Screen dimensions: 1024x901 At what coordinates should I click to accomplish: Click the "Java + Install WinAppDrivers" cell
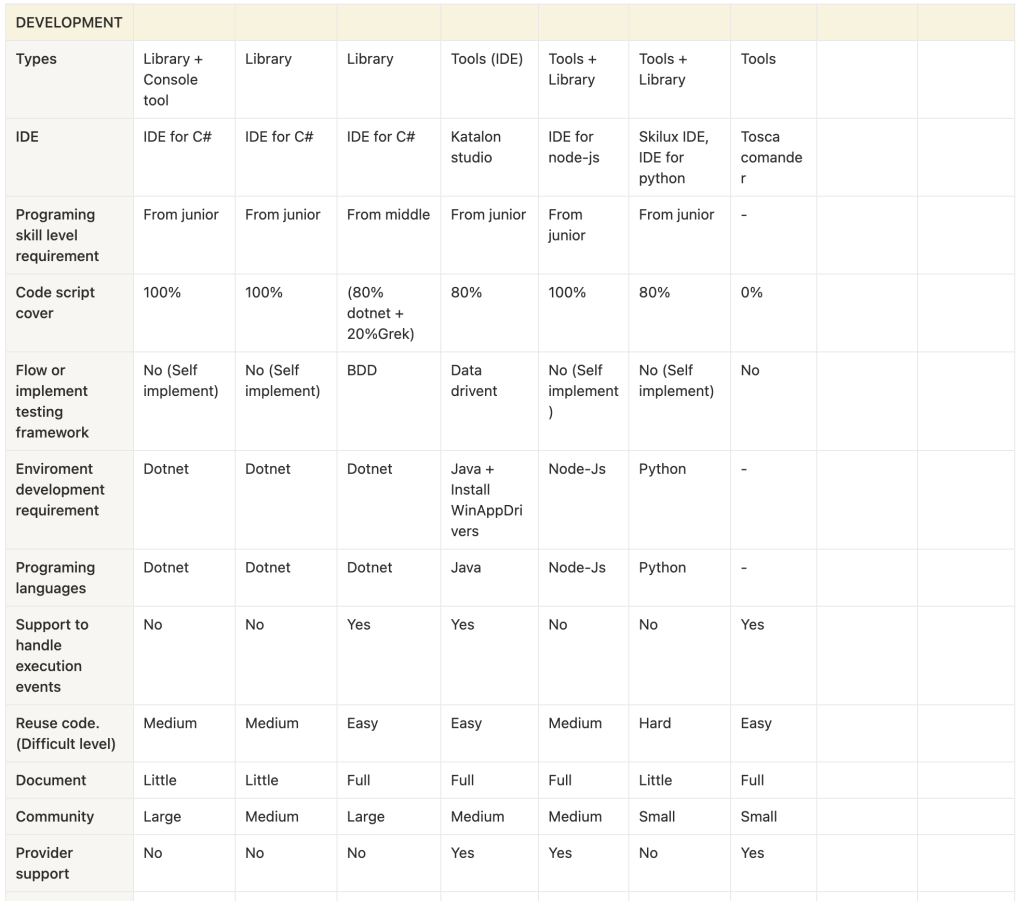pos(486,500)
